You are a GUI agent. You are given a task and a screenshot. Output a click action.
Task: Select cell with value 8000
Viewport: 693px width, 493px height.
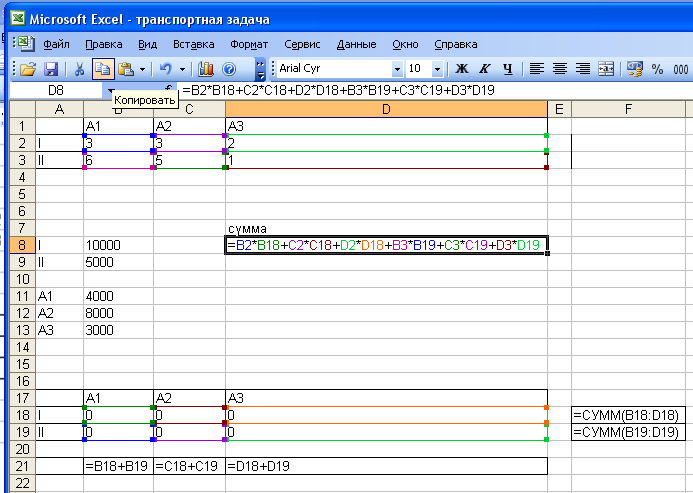pyautogui.click(x=118, y=313)
